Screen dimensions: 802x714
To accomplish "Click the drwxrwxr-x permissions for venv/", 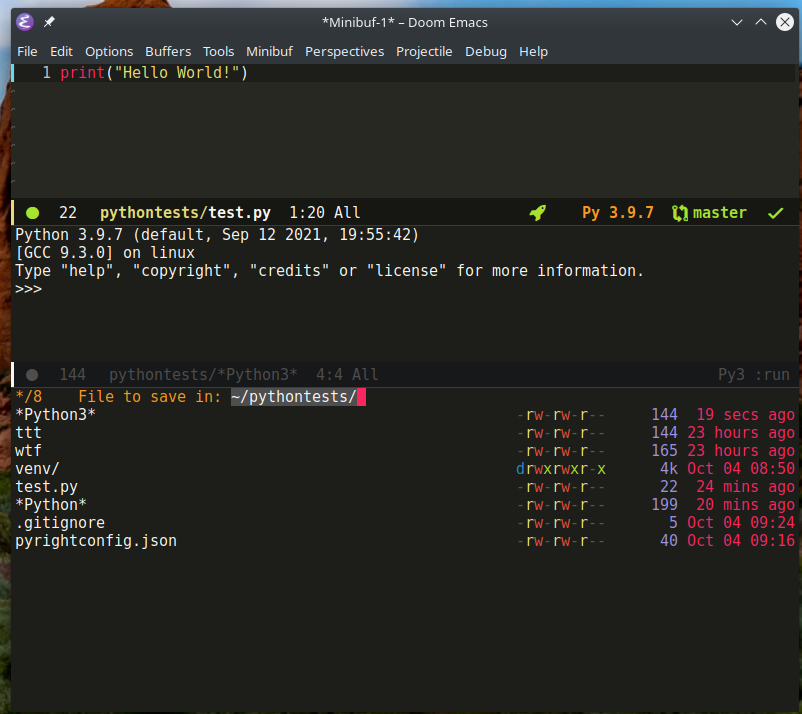I will point(561,468).
